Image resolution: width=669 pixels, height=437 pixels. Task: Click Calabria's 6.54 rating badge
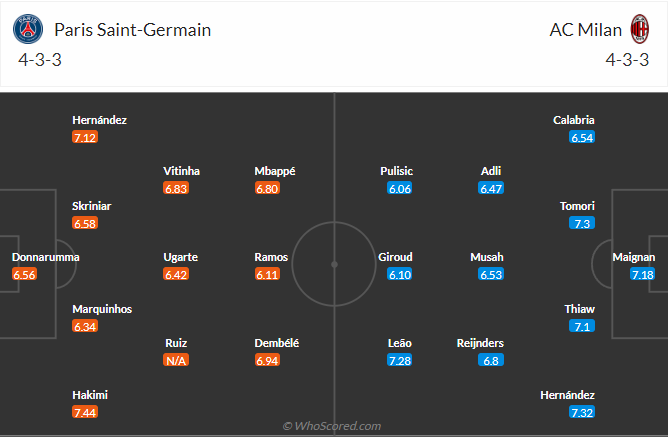tap(582, 137)
